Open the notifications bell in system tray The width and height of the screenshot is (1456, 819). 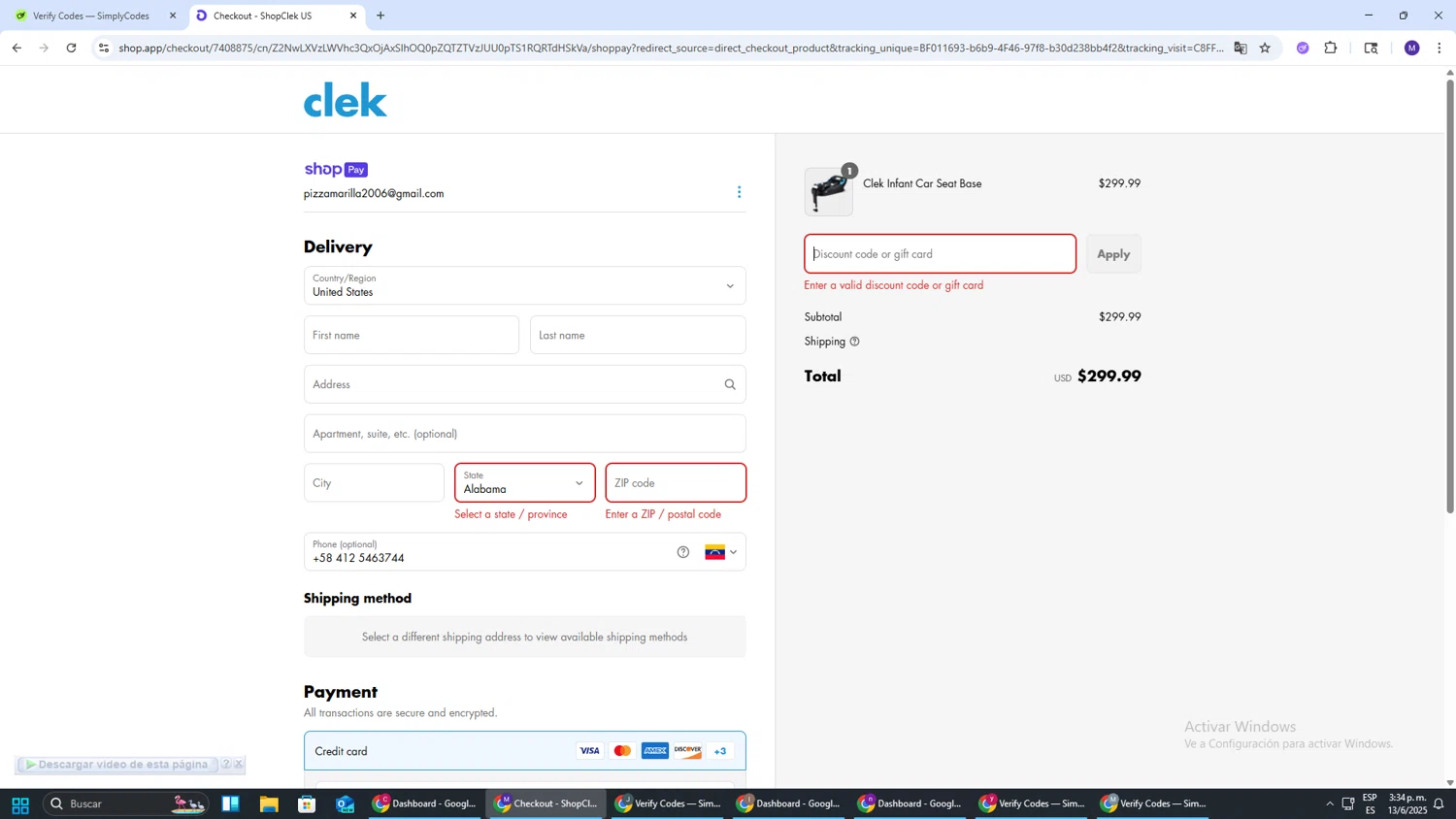coord(1439,803)
